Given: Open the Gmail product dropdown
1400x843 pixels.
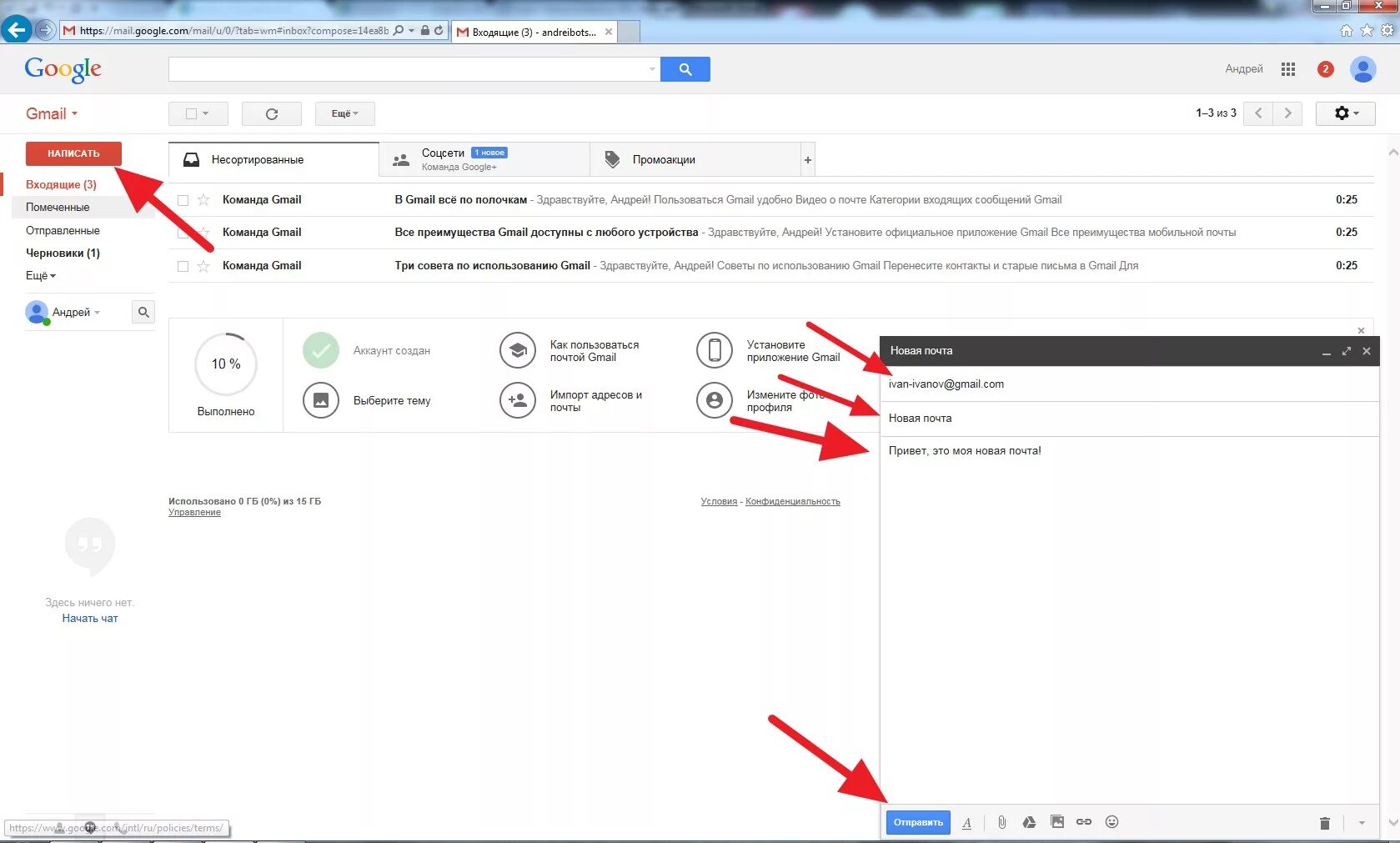Looking at the screenshot, I should click(x=51, y=113).
